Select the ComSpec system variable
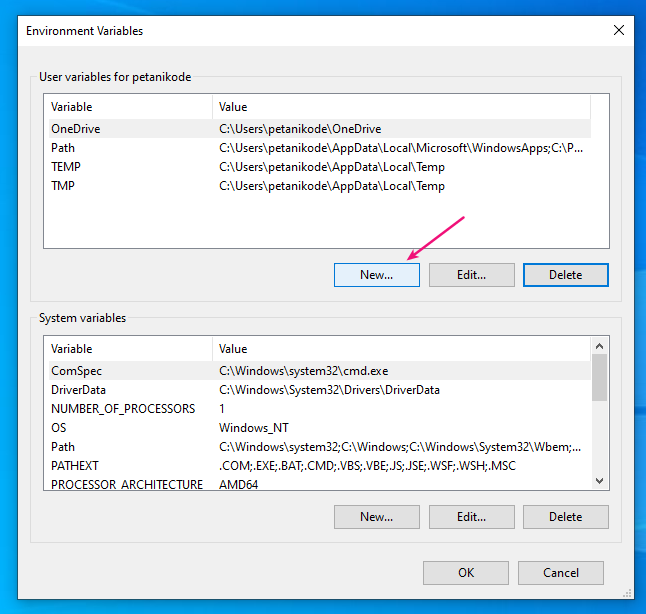Viewport: 646px width, 614px height. (x=76, y=370)
